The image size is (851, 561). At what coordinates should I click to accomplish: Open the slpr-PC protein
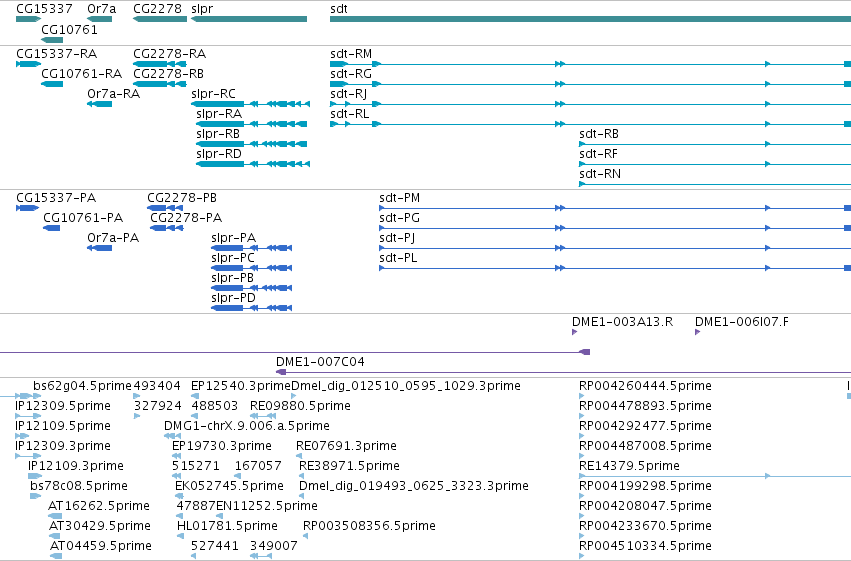pyautogui.click(x=233, y=258)
